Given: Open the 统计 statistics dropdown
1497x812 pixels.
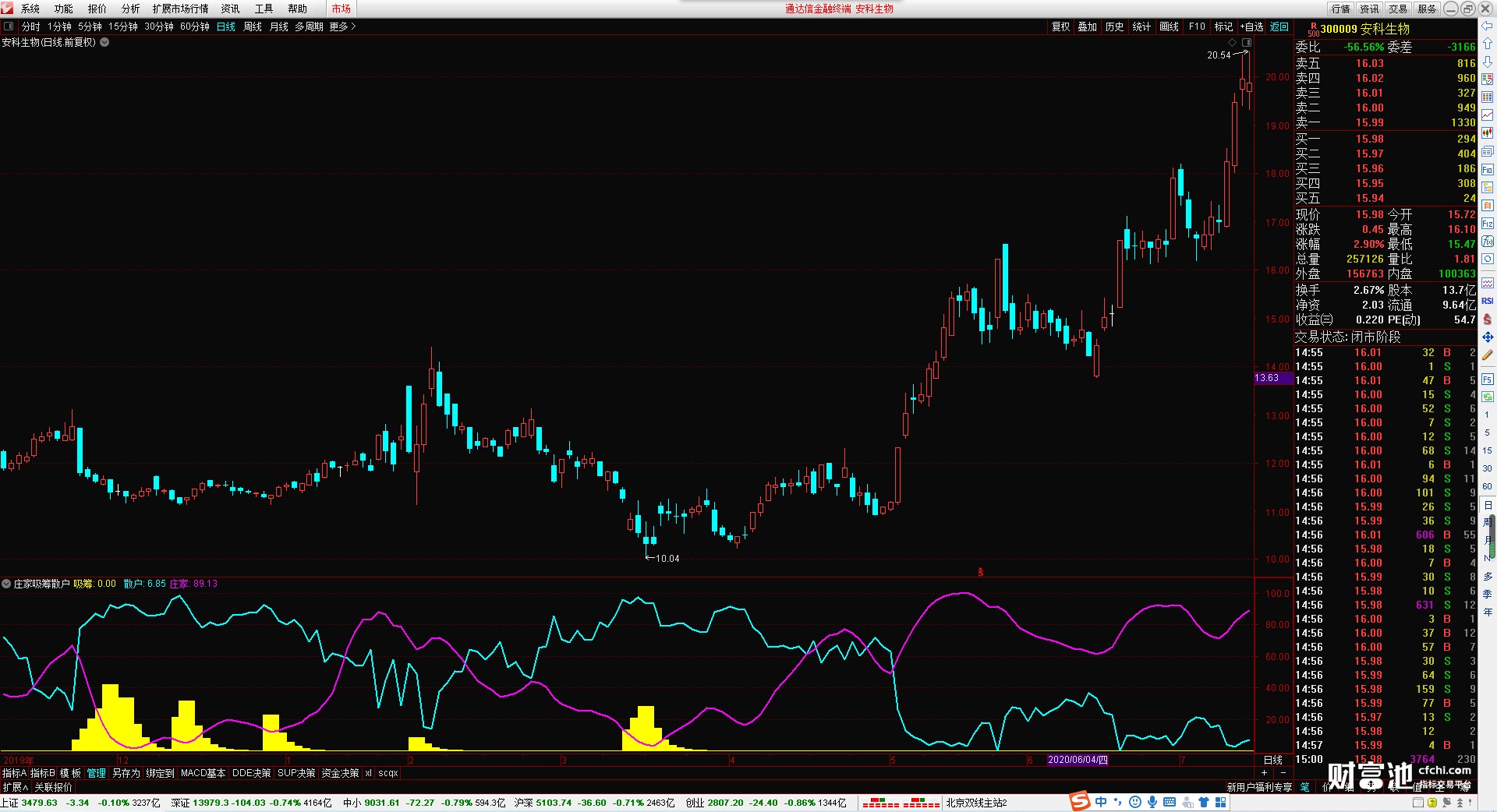Looking at the screenshot, I should (1141, 26).
